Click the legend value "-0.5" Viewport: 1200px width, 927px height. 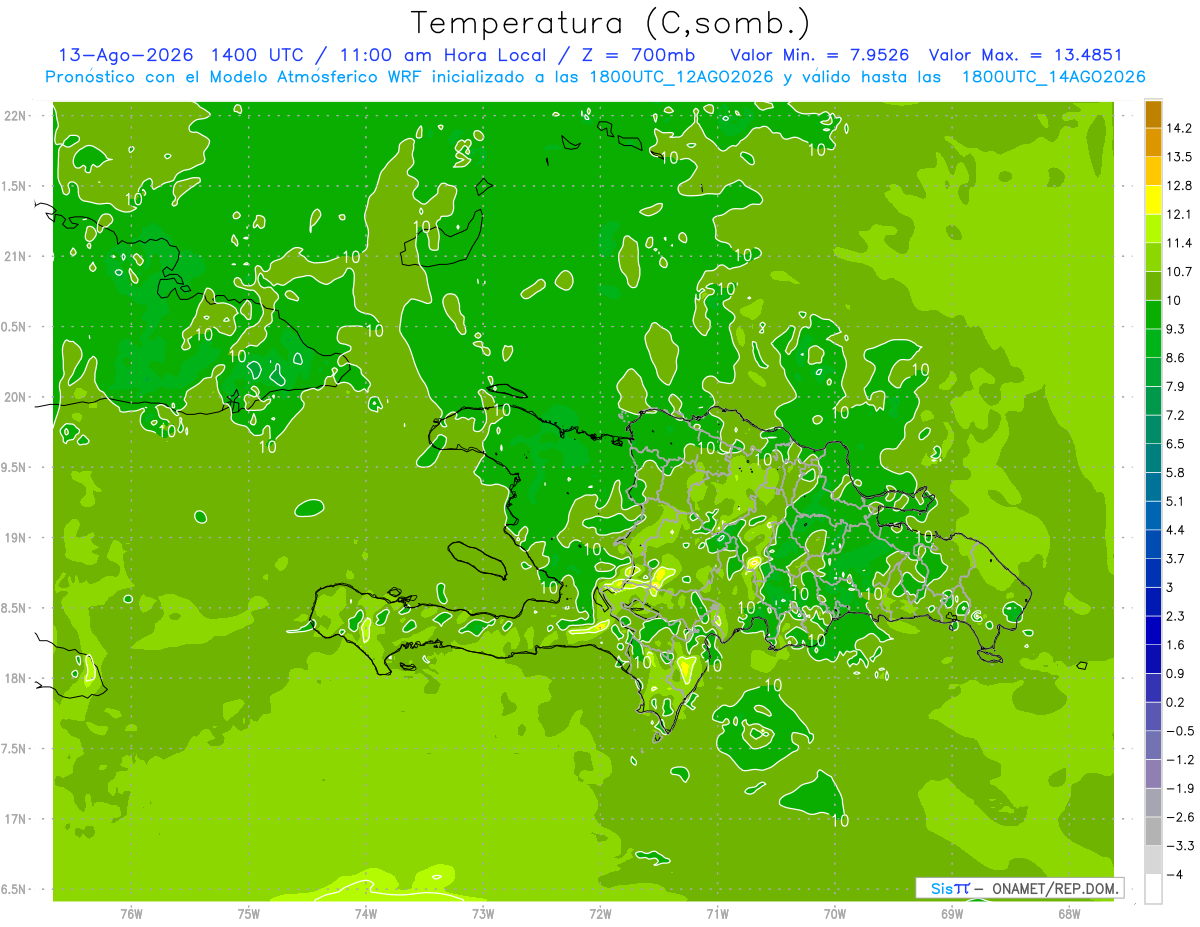[x=1180, y=731]
